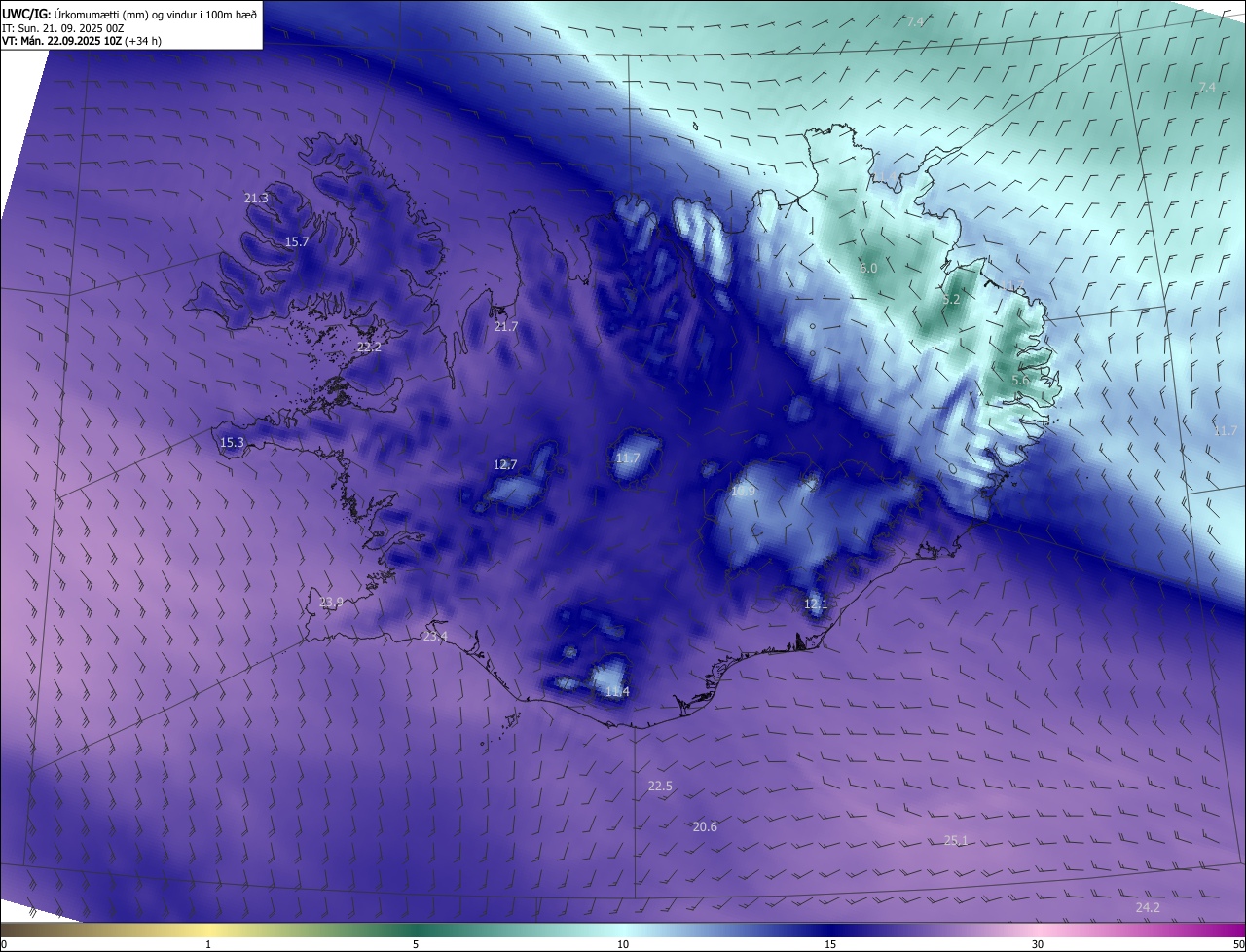Click the 23.4 map value
The width and height of the screenshot is (1246, 952).
[435, 636]
